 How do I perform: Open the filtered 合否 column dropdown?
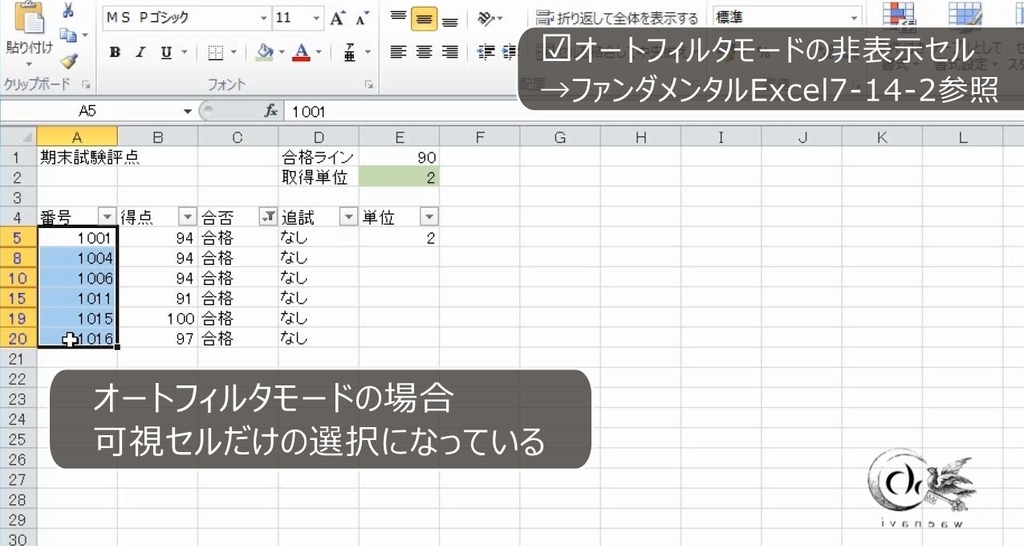click(268, 217)
